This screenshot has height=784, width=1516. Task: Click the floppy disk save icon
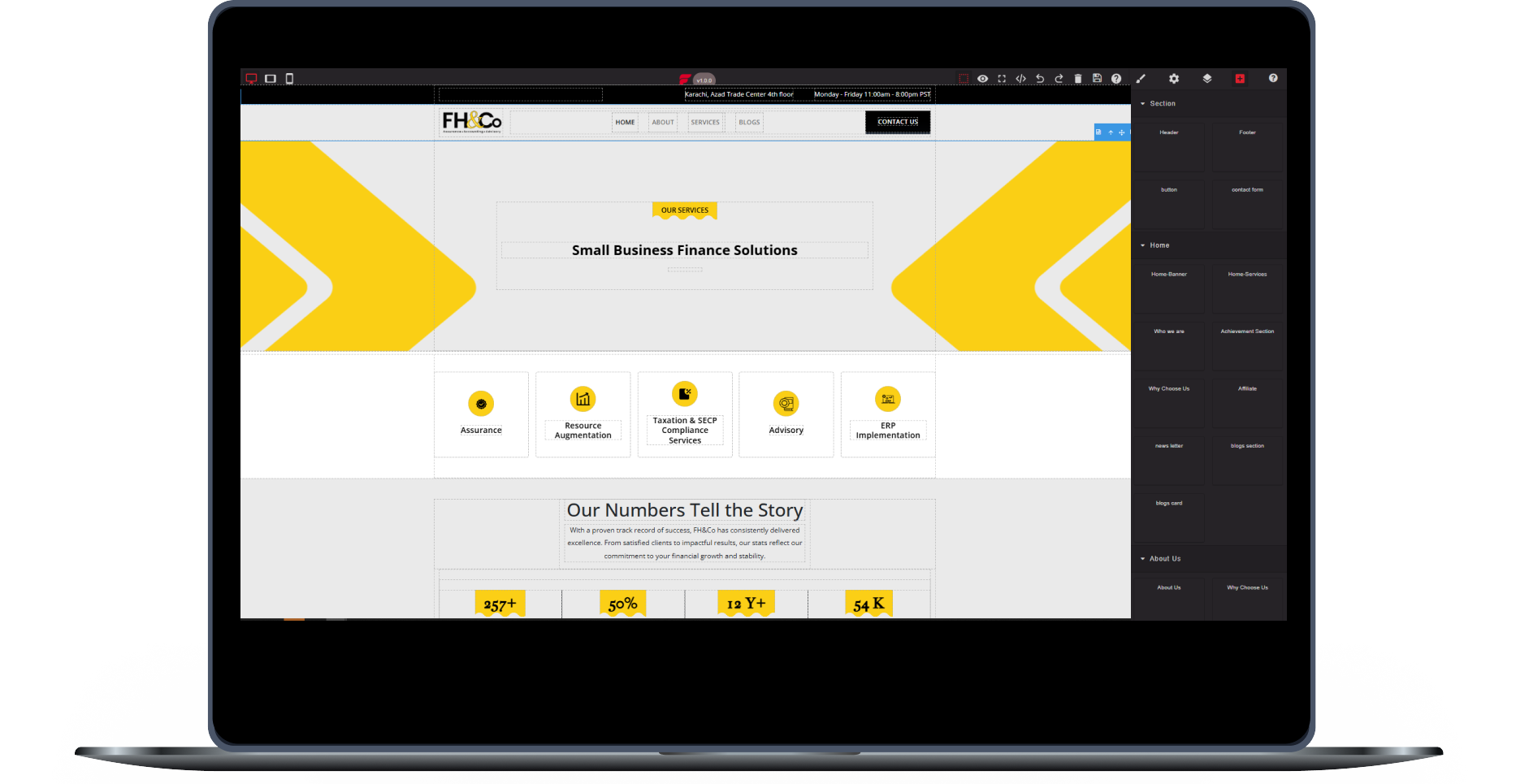1097,79
